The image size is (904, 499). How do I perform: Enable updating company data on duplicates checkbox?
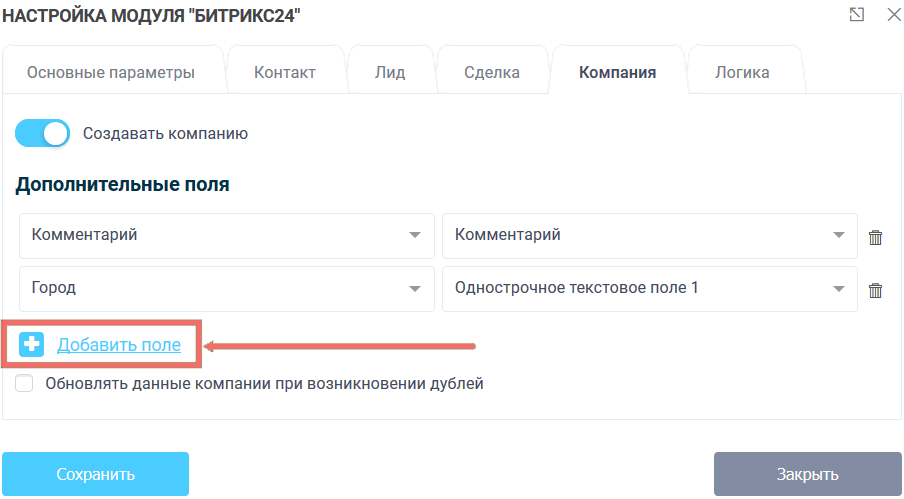click(x=25, y=383)
